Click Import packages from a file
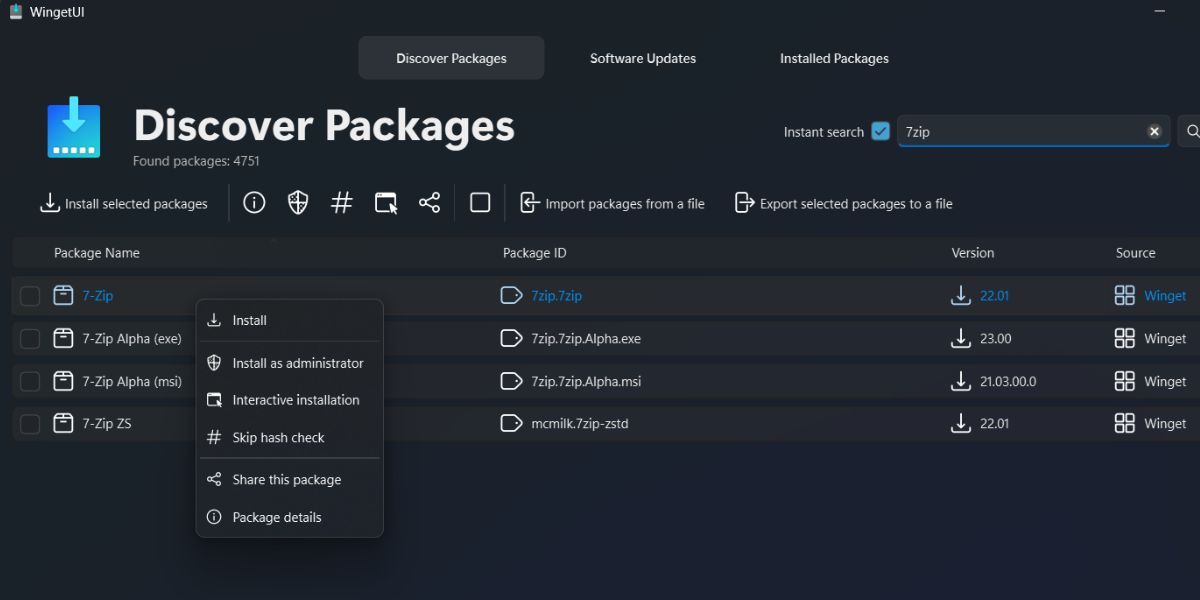The image size is (1200, 600). pyautogui.click(x=613, y=203)
